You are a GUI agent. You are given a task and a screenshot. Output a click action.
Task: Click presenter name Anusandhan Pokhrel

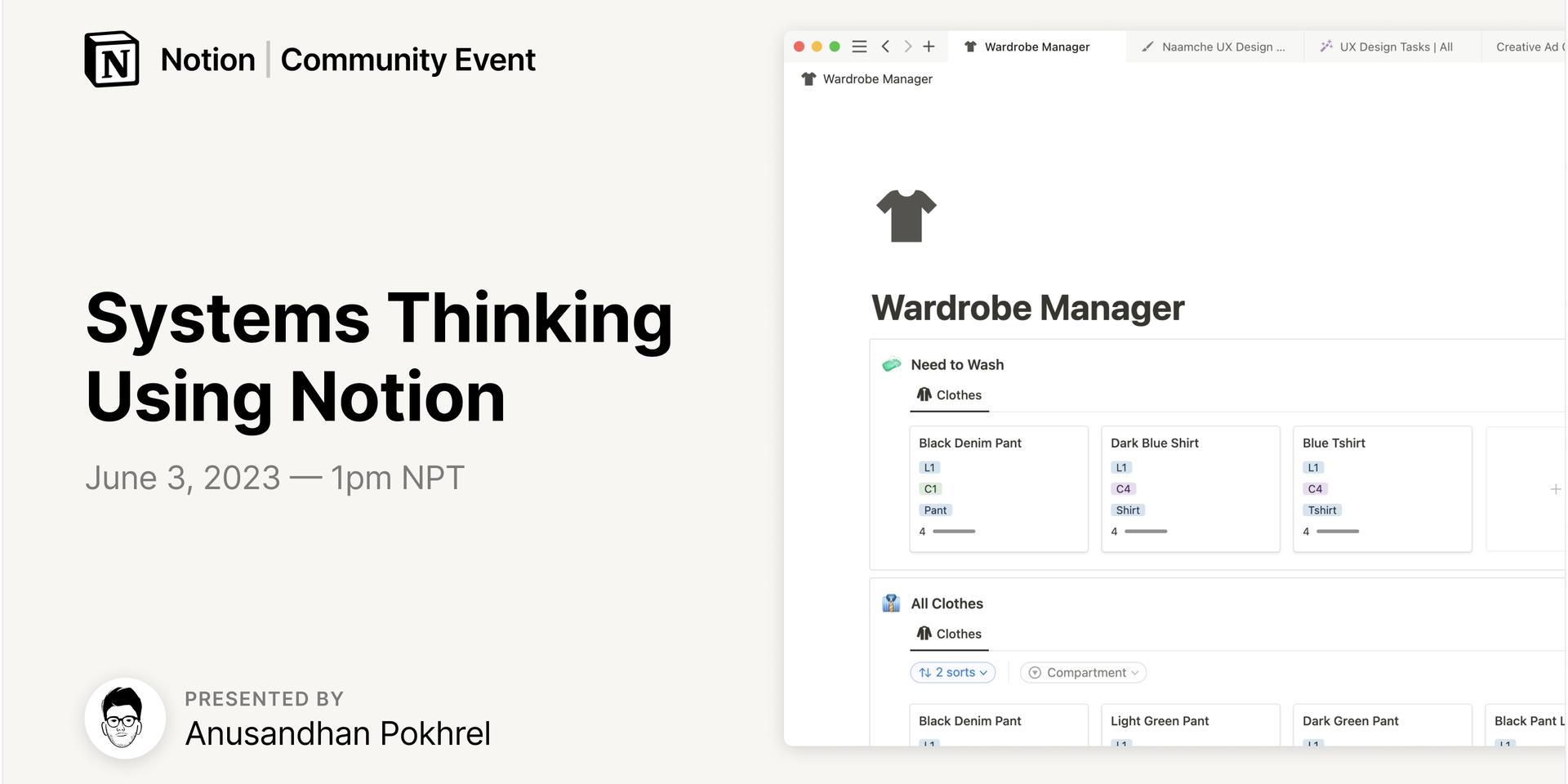(337, 733)
